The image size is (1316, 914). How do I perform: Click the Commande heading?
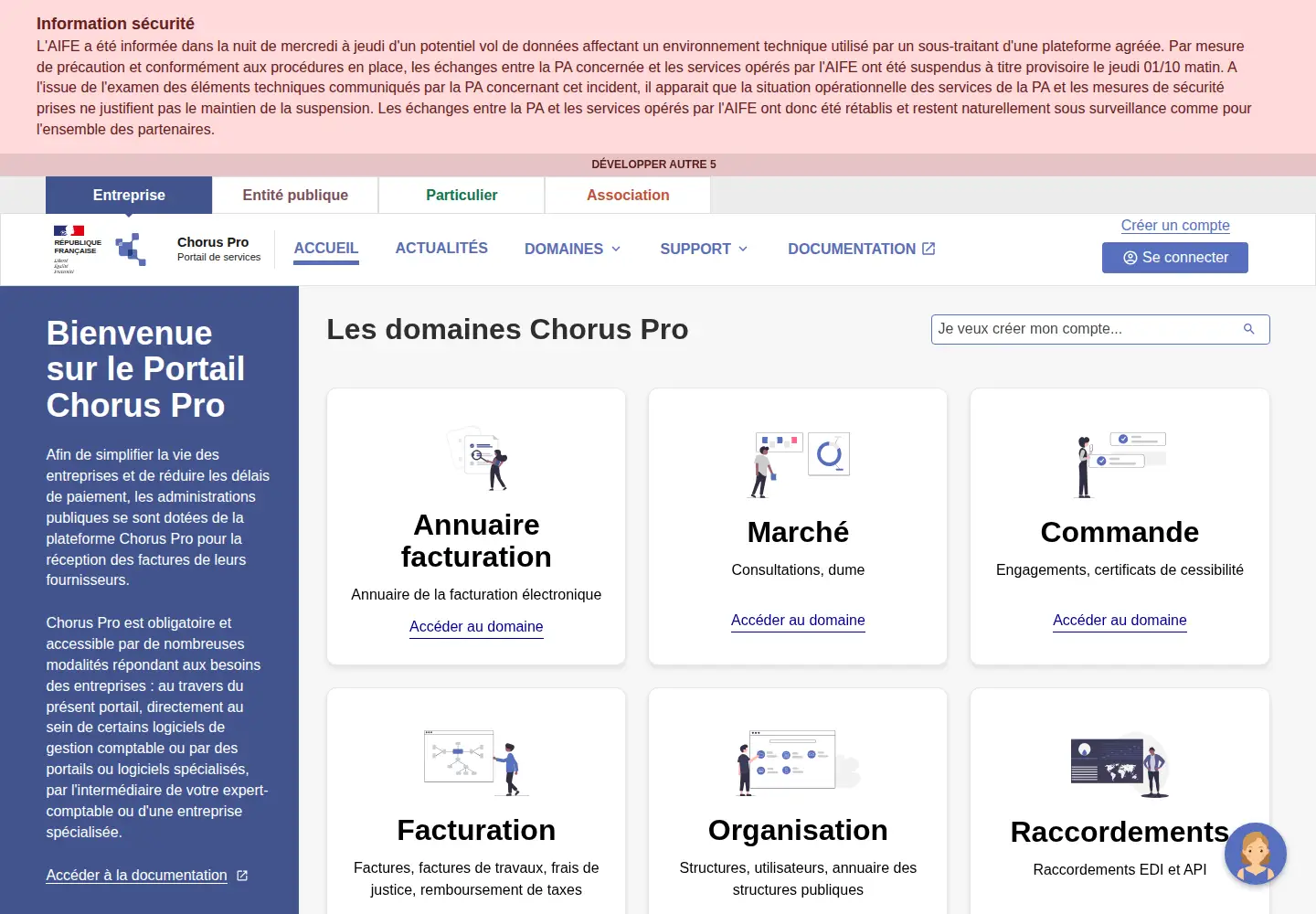(x=1120, y=532)
